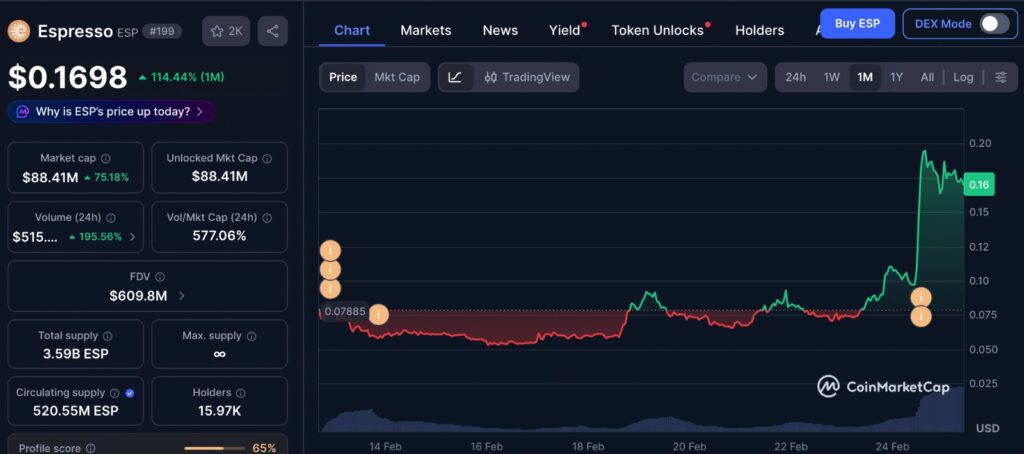Click the lower event marker near 24 Feb spike
Viewport: 1024px width, 454px height.
click(x=921, y=317)
